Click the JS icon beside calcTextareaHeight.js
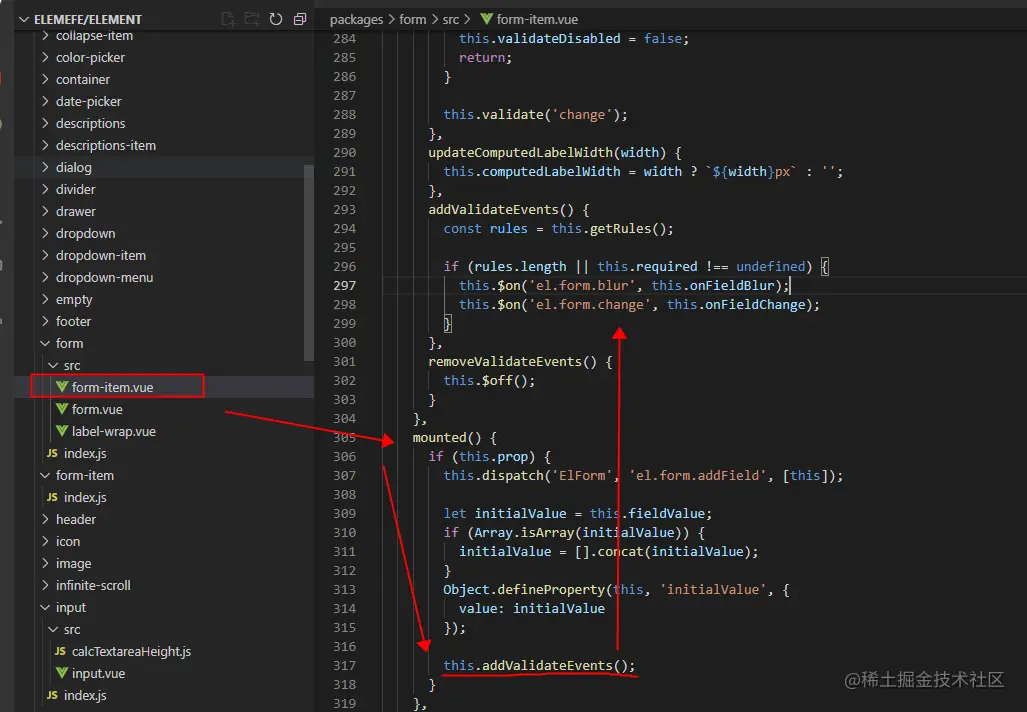Viewport: 1027px width, 712px height. click(60, 651)
